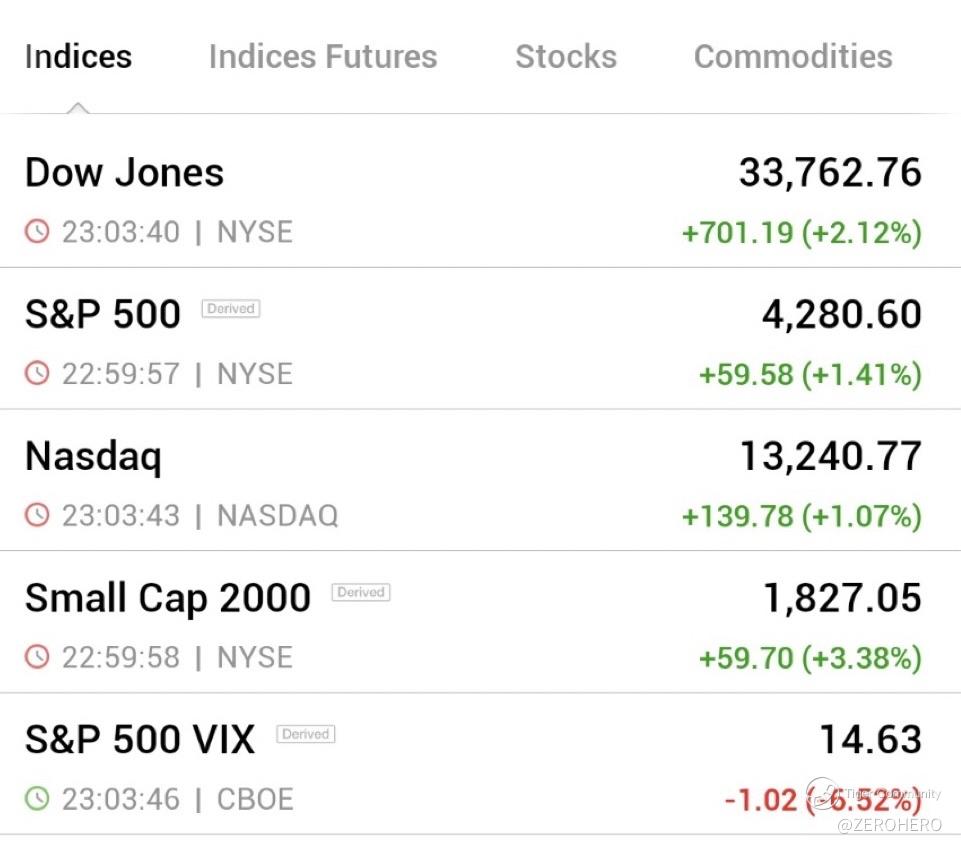Click the Nasdaq change +139.78 (+1.07%)
Screen dimensions: 961x847
pos(801,517)
